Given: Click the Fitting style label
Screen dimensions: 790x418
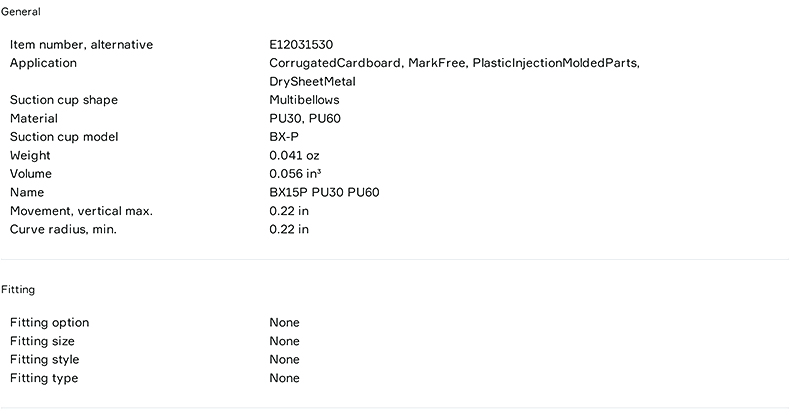Looking at the screenshot, I should coord(45,360).
